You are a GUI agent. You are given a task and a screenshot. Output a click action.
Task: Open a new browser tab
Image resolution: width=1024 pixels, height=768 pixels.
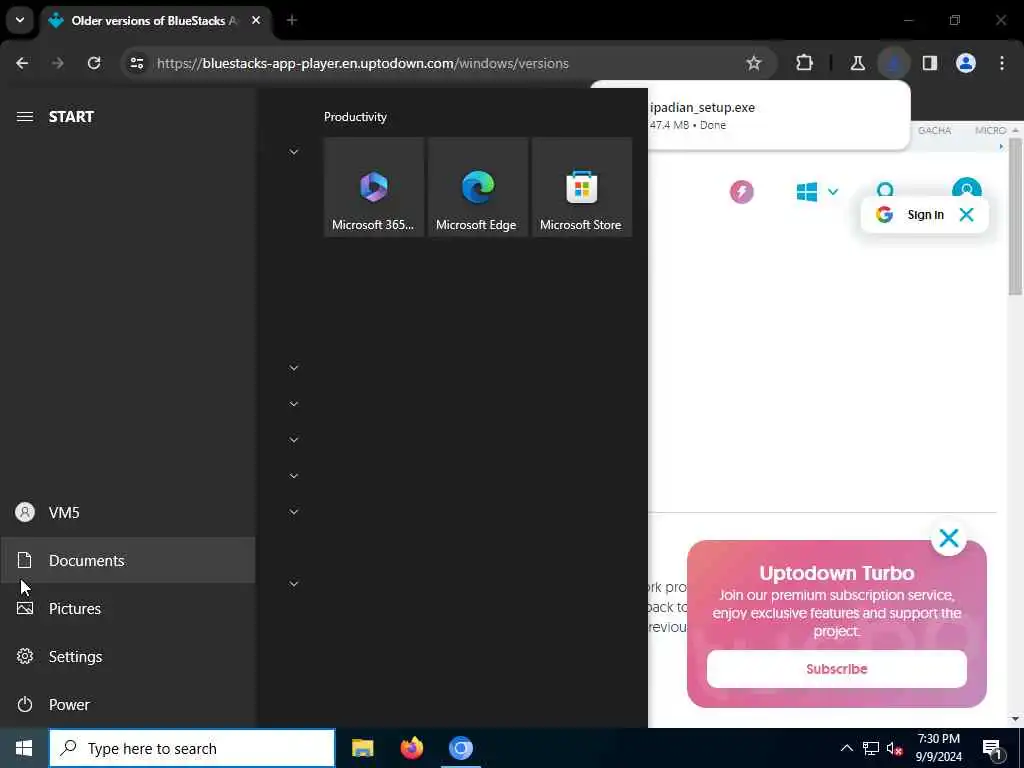(x=292, y=20)
